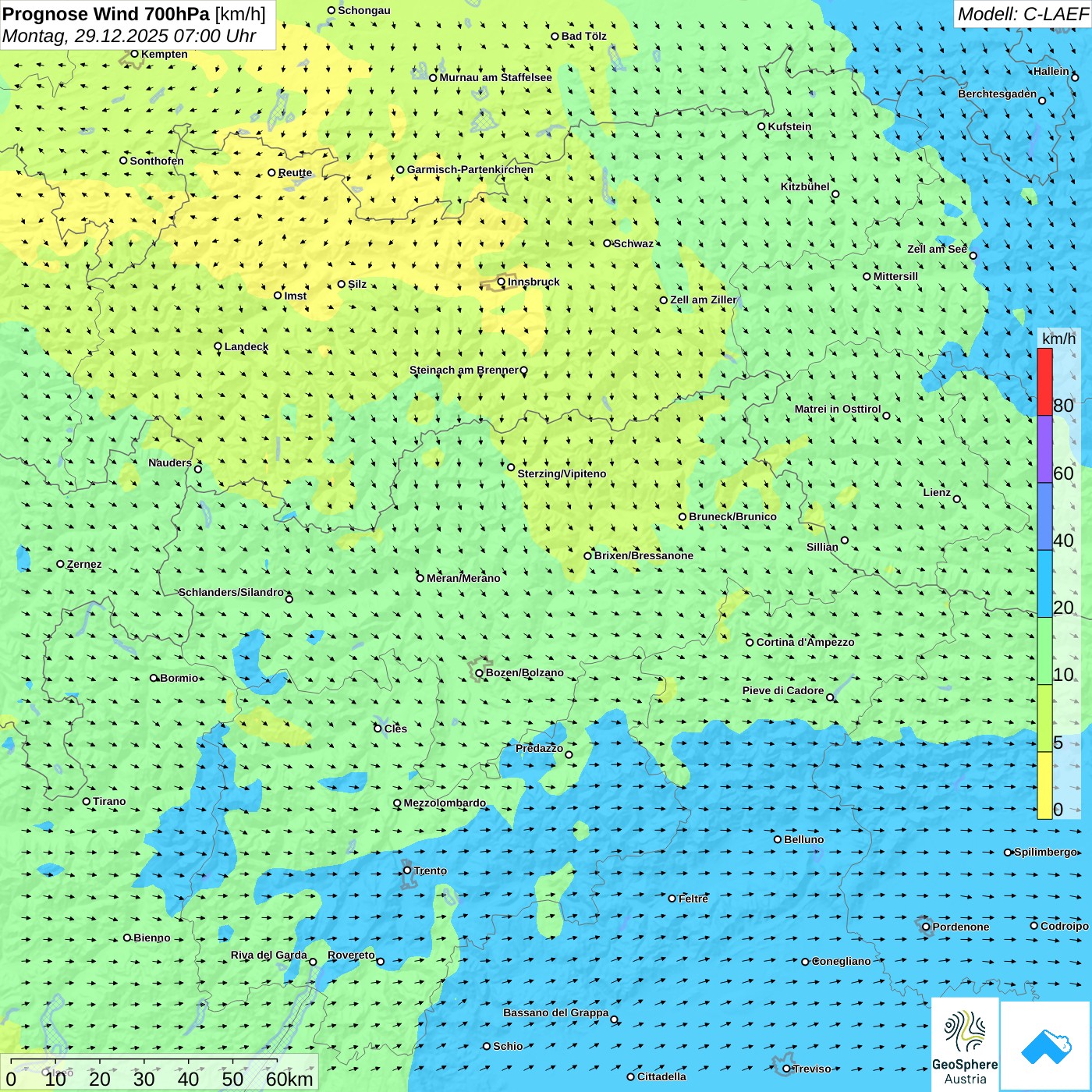This screenshot has width=1092, height=1092.
Task: Click the Belluno city marker
Action: (x=778, y=839)
